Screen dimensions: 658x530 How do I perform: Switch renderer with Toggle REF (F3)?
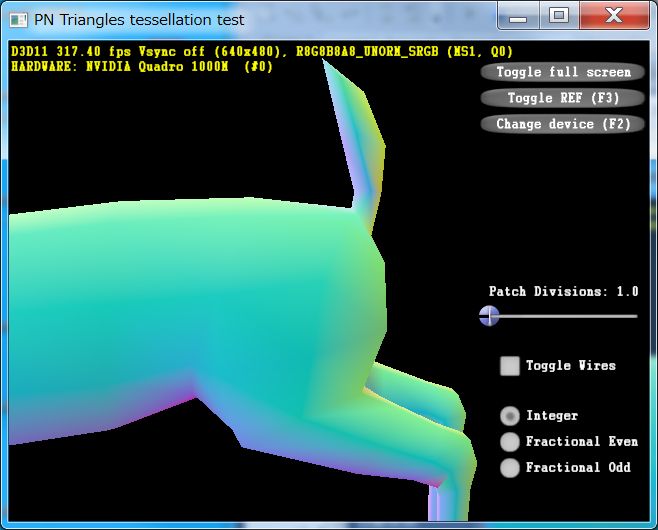563,98
